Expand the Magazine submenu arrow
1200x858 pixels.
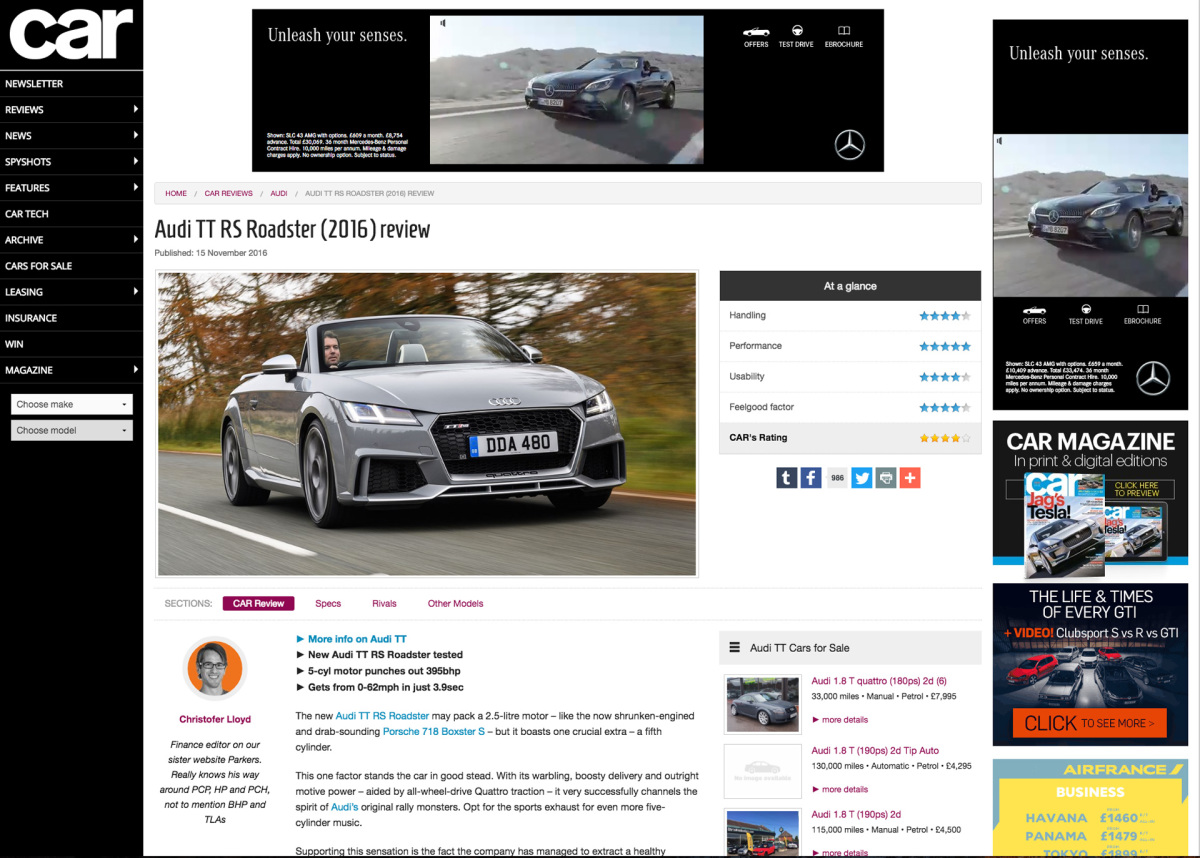click(x=135, y=369)
